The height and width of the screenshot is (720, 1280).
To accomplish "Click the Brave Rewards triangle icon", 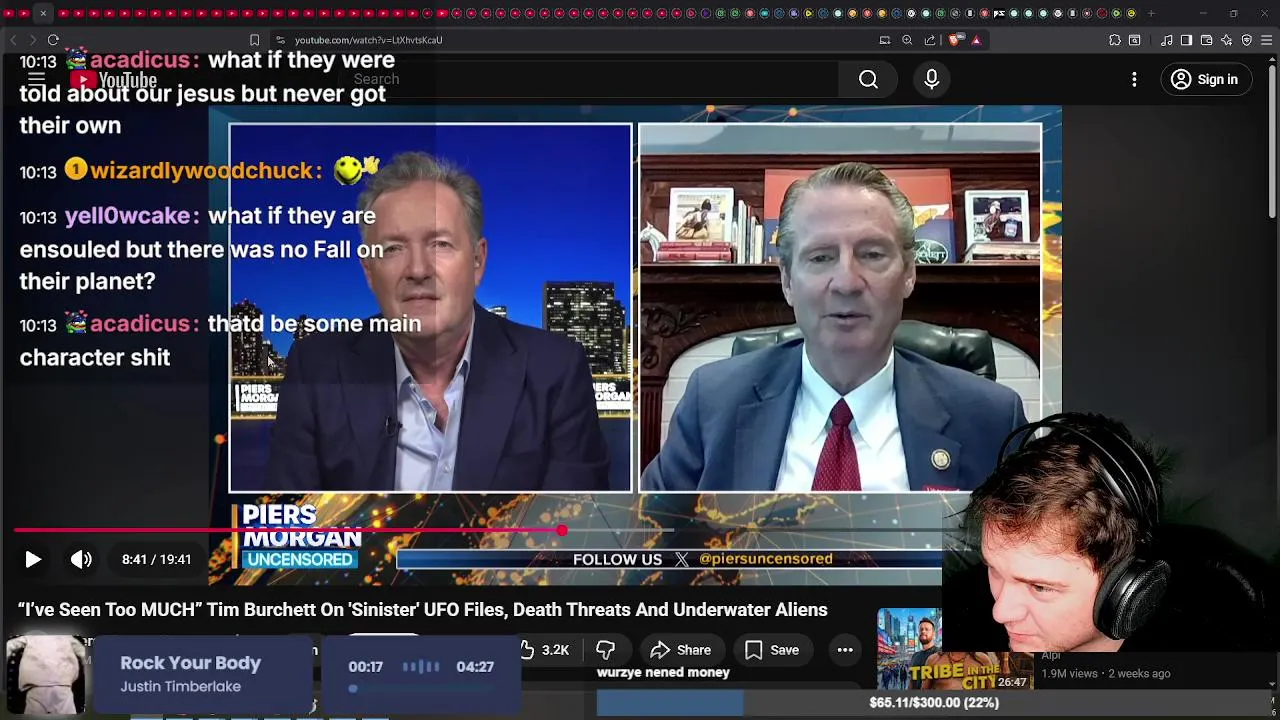I will (976, 40).
